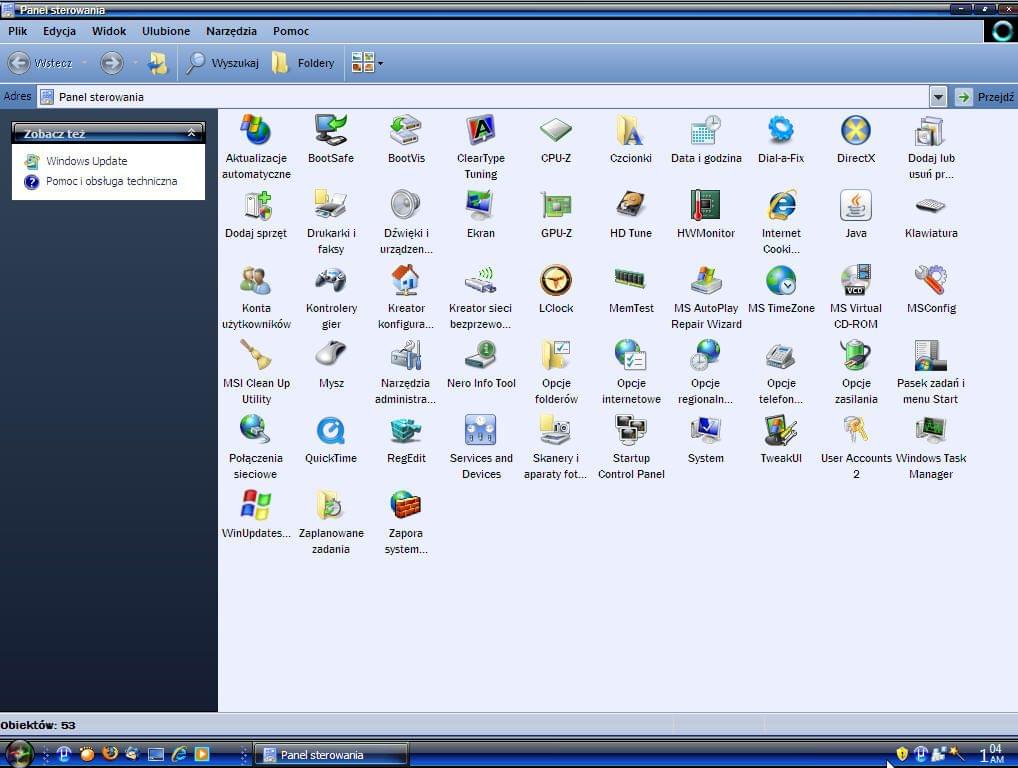Image resolution: width=1018 pixels, height=768 pixels.
Task: Open the Mysz mouse settings
Action: coord(331,364)
